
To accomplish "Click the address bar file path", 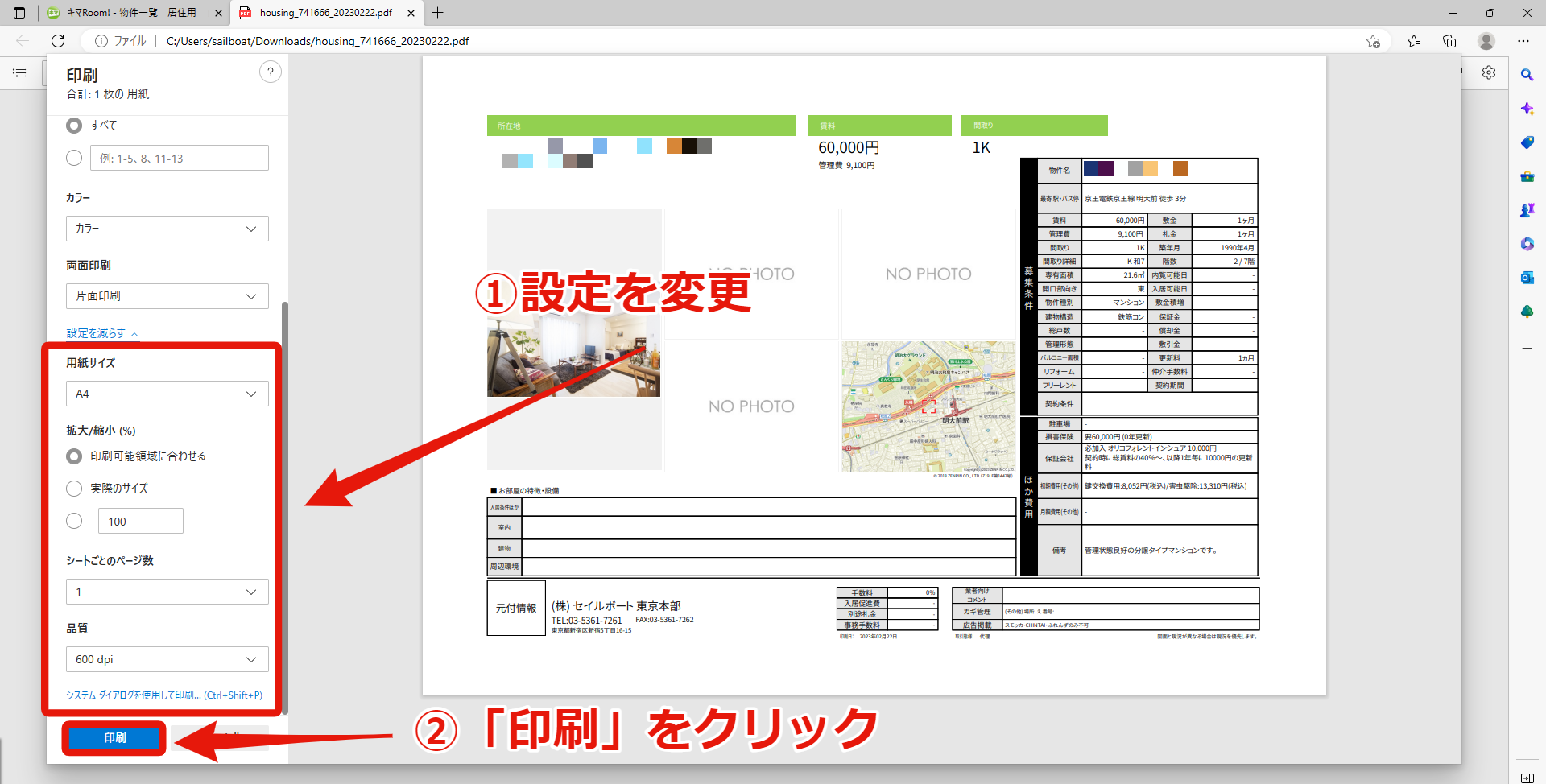I will point(317,41).
